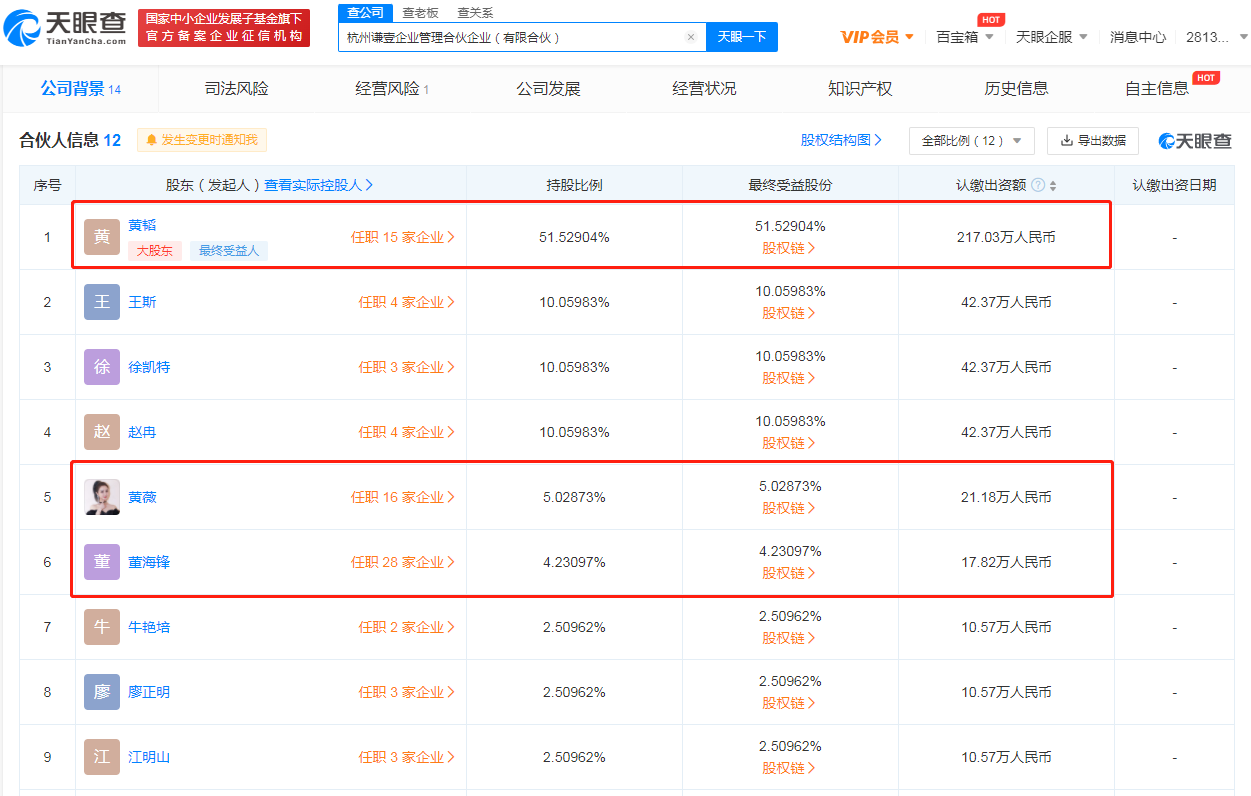
Task: Open 江明山's avatar tile
Action: pyautogui.click(x=102, y=757)
